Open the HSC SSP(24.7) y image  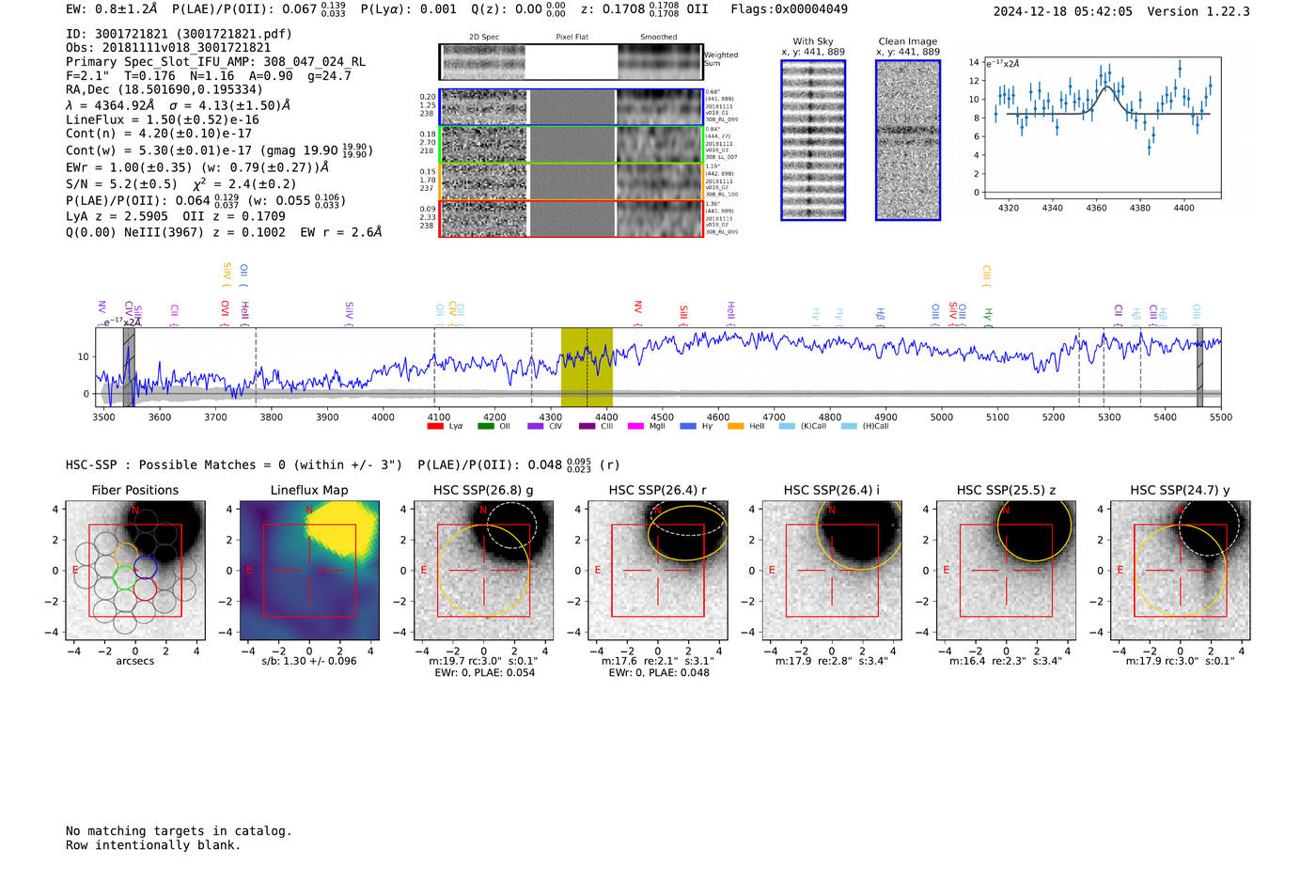pyautogui.click(x=1180, y=571)
